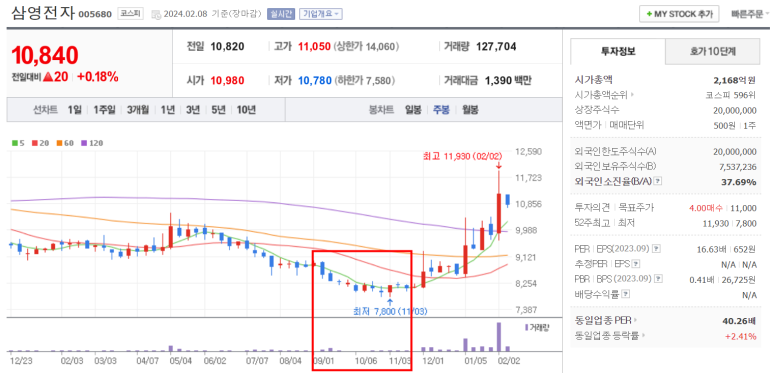This screenshot has height=373, width=773.
Task: Click the 최저 7,800 (11/03) chart marker
Action: tap(390, 311)
